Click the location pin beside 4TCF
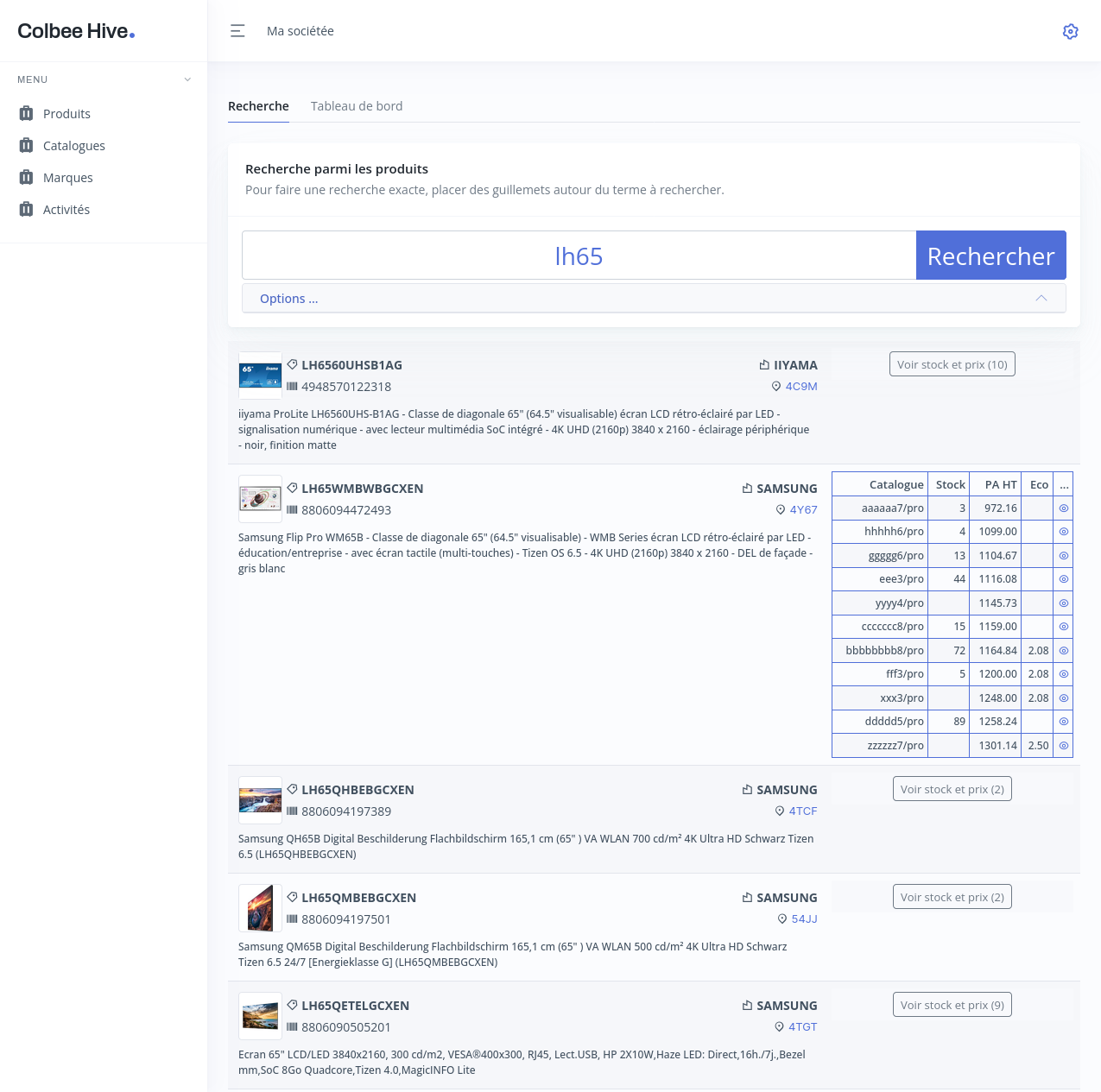Screen dimensions: 1101x1092 pyautogui.click(x=780, y=811)
